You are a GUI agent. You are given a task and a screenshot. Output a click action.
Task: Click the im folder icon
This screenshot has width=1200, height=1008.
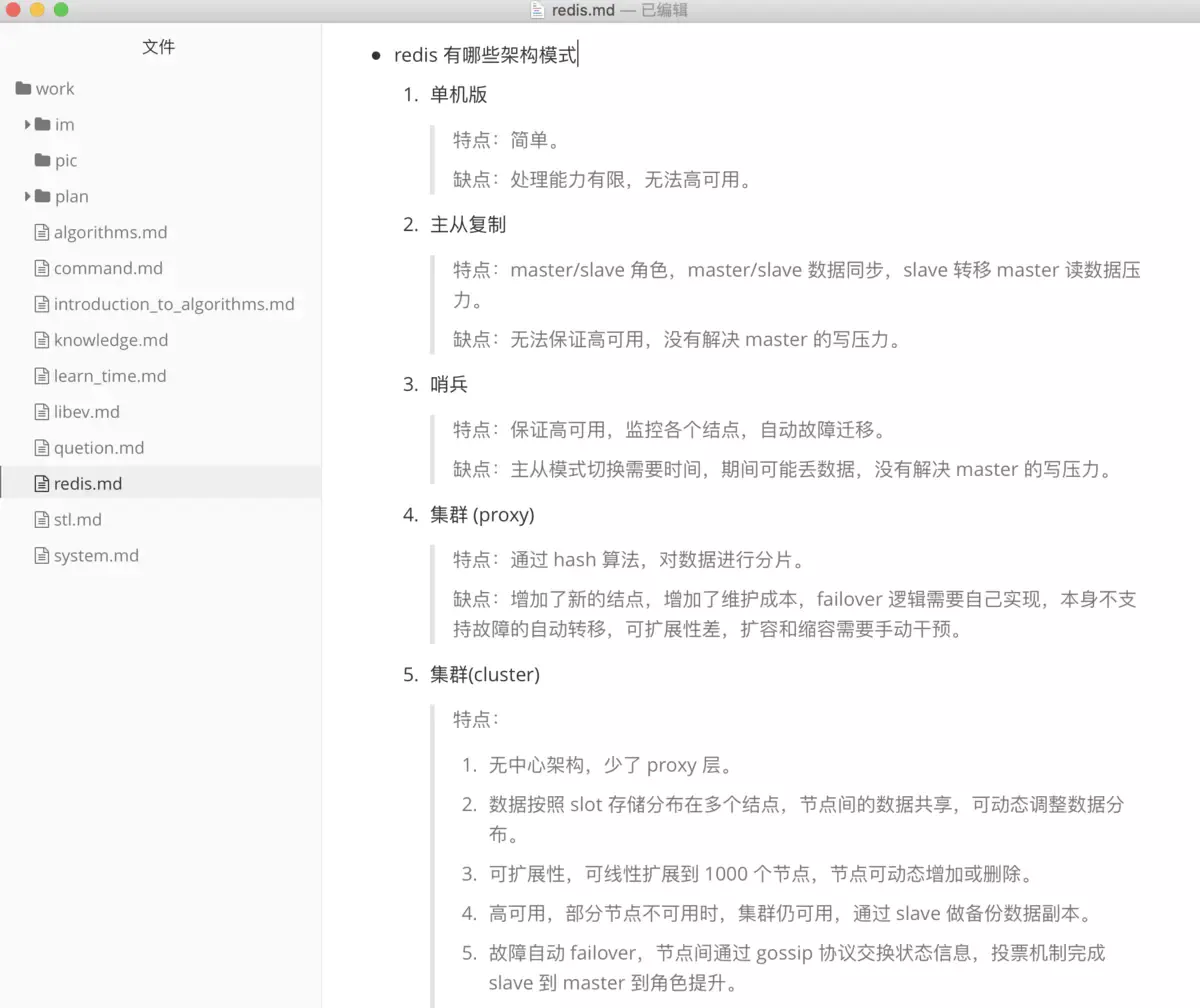point(42,125)
